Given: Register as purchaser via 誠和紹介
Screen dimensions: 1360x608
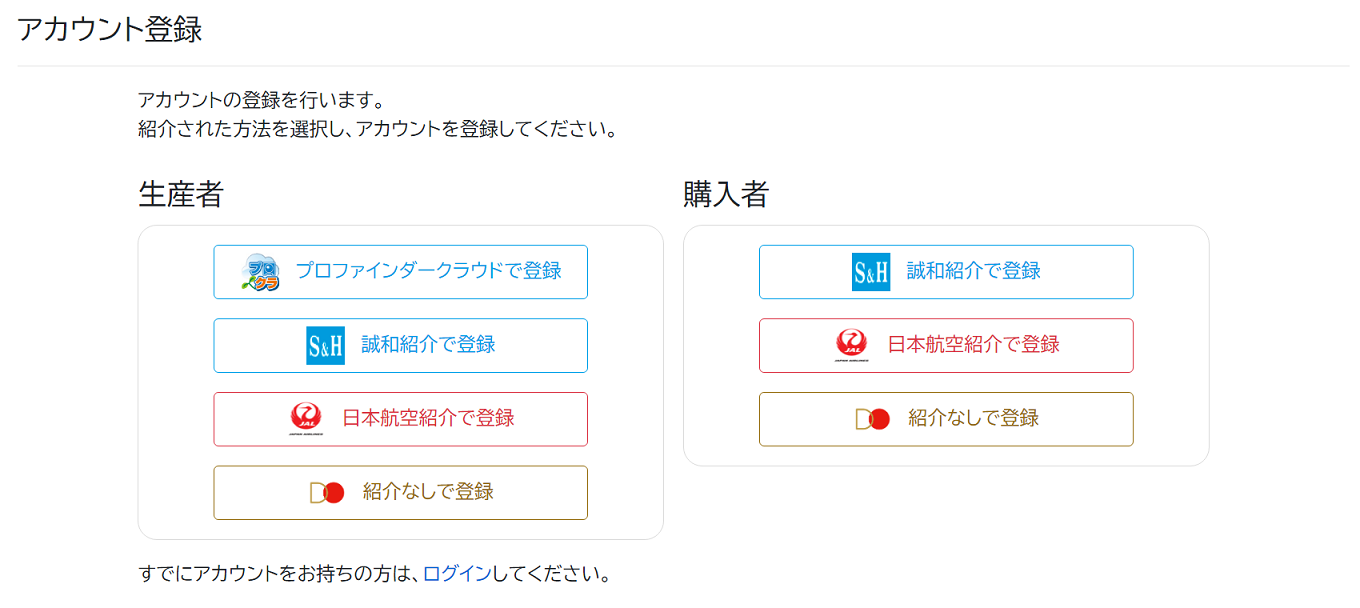Looking at the screenshot, I should point(945,271).
